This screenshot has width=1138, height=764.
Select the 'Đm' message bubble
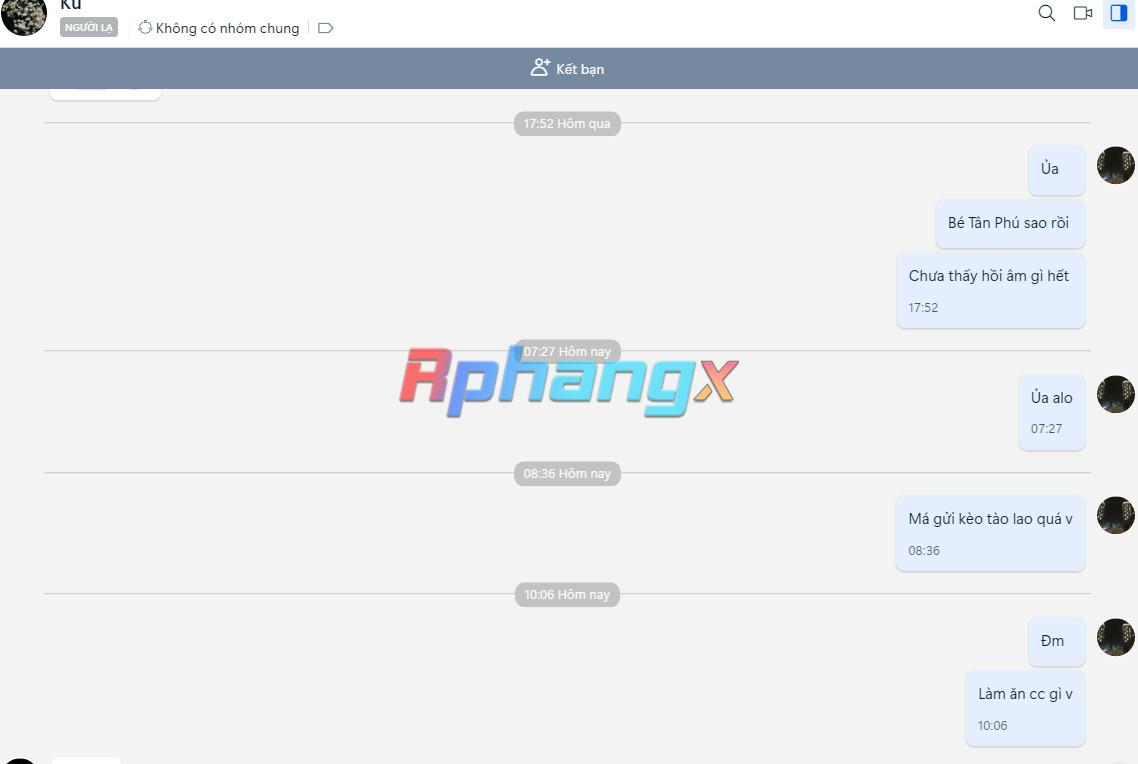pyautogui.click(x=1057, y=641)
